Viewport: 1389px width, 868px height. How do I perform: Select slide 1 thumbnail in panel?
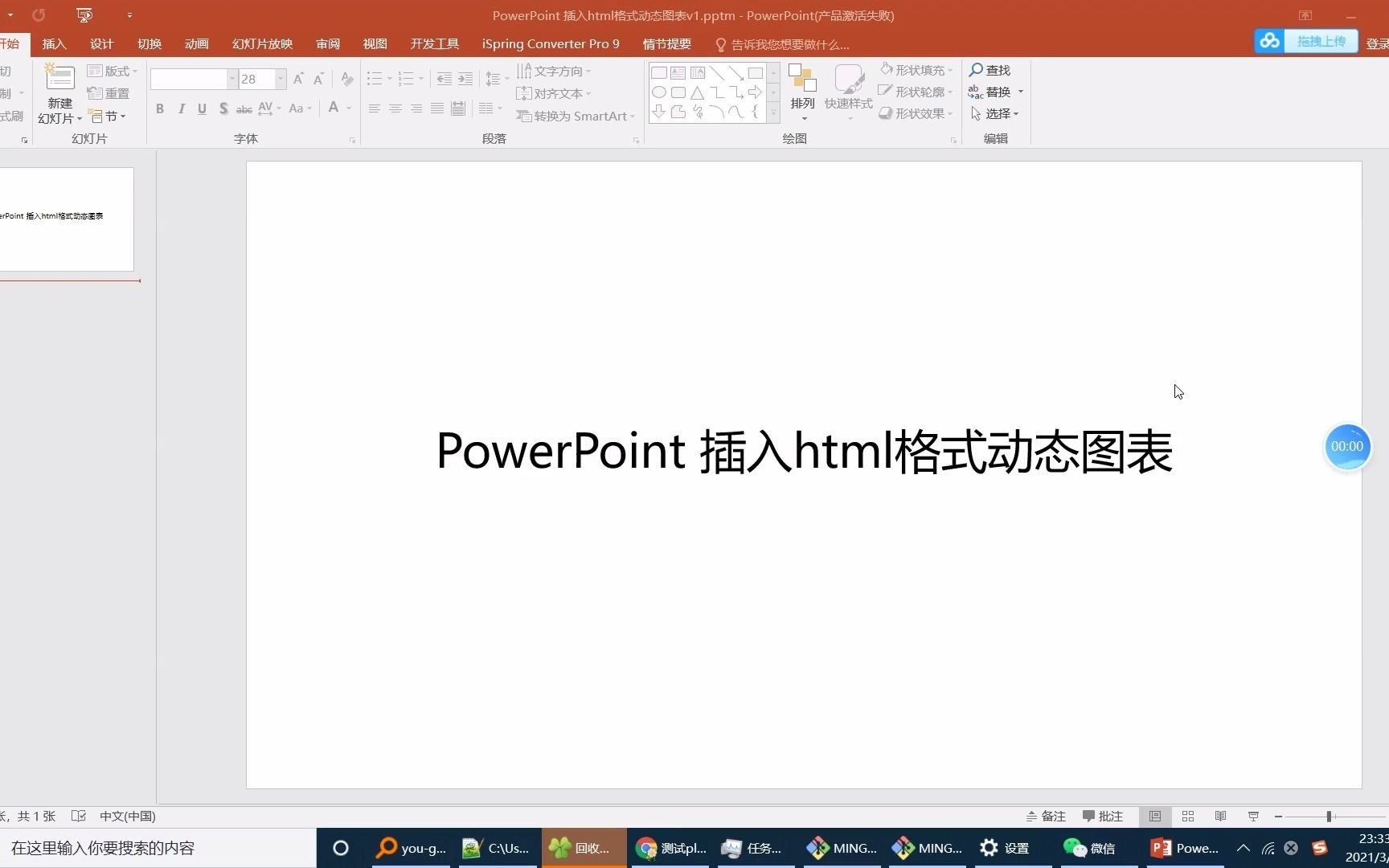[67, 219]
